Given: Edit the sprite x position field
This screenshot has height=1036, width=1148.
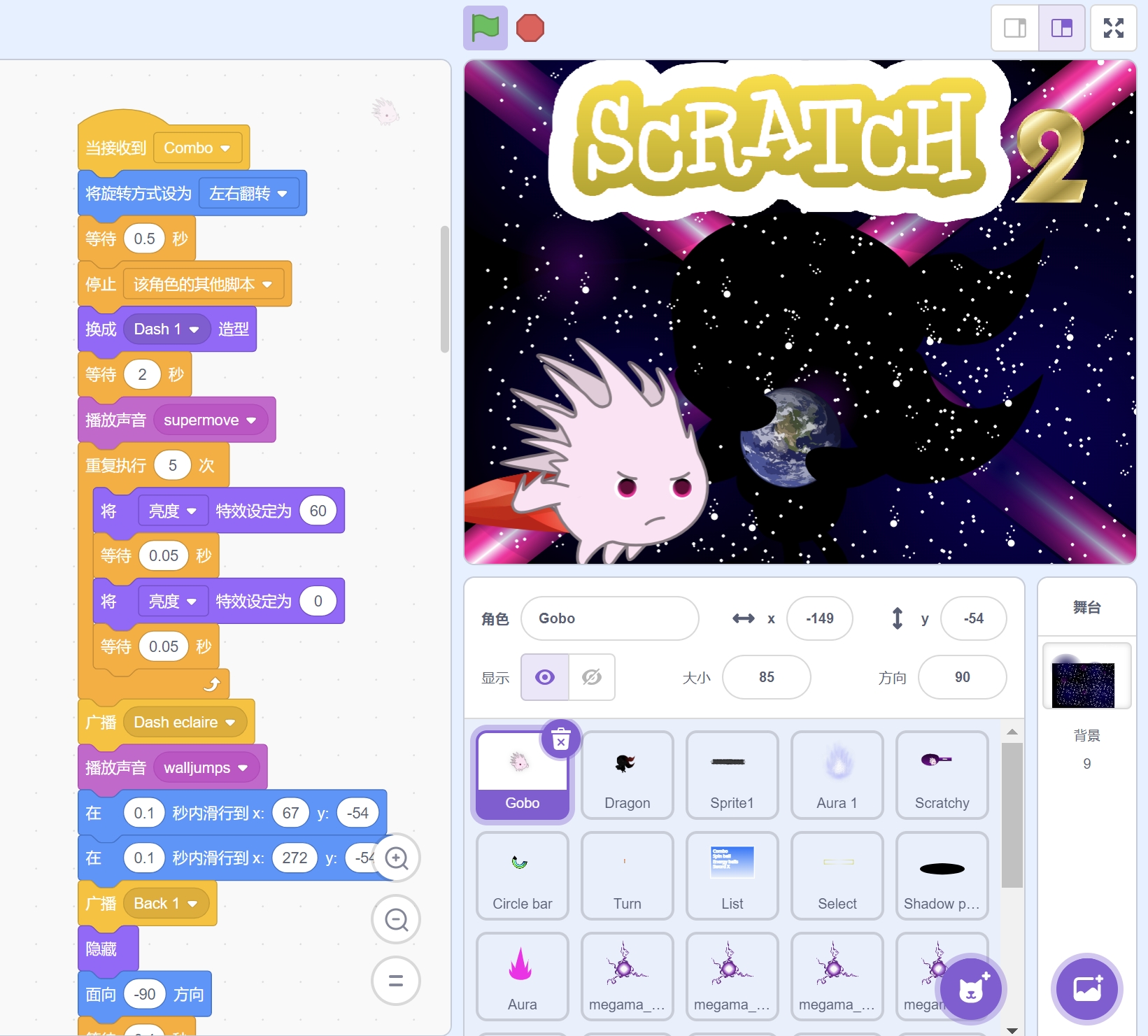Looking at the screenshot, I should (819, 618).
